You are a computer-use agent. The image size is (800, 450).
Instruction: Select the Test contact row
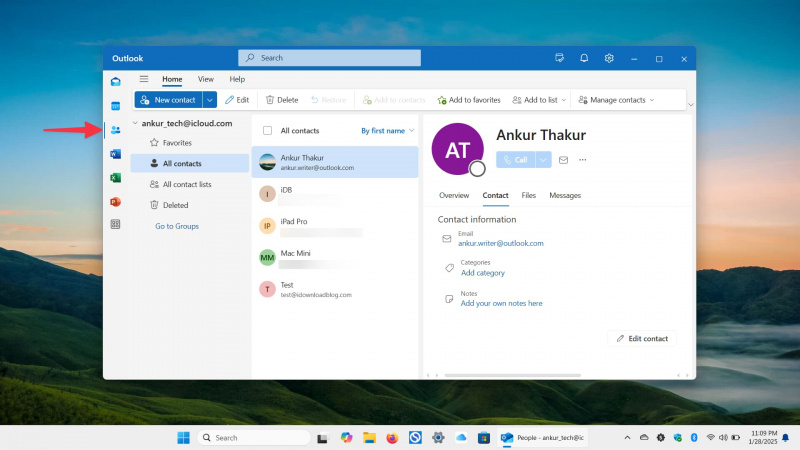[335, 289]
